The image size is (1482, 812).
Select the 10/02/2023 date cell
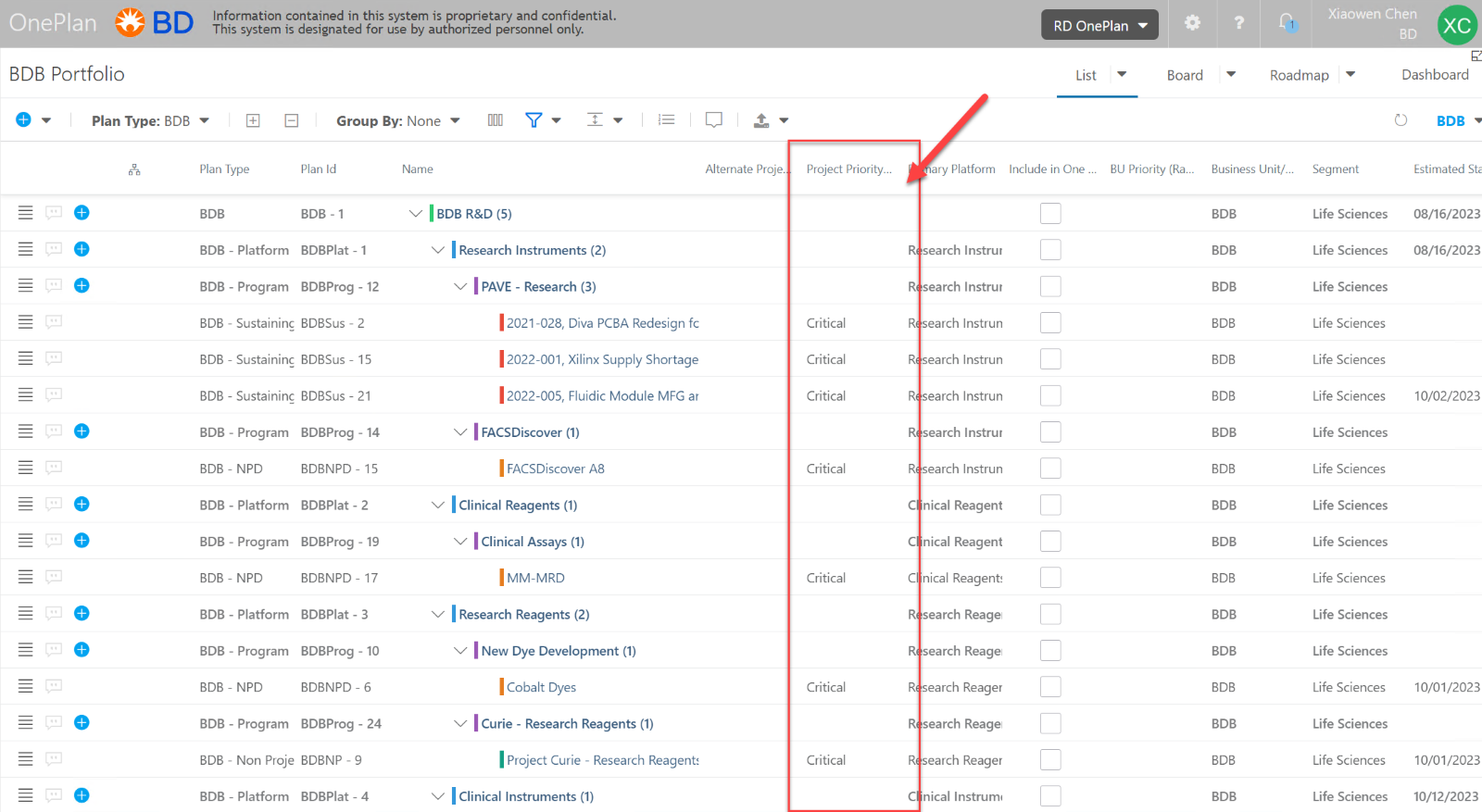pyautogui.click(x=1447, y=395)
